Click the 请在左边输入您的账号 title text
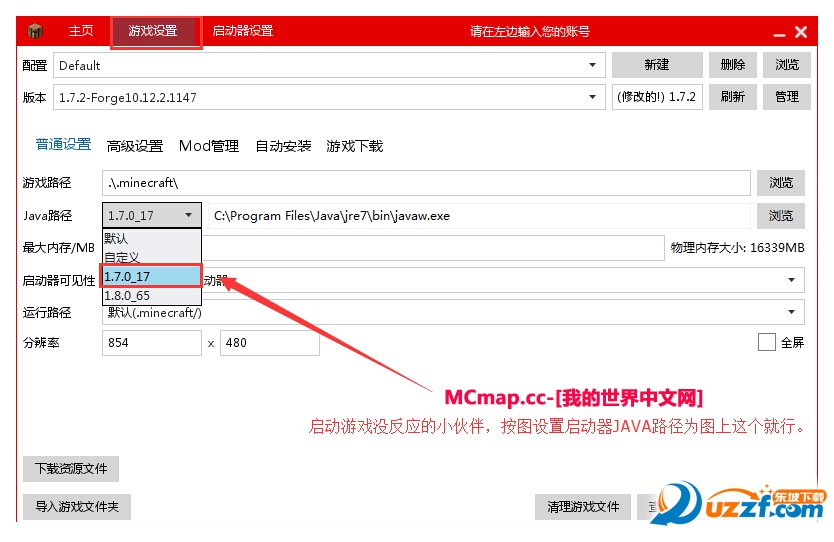 click(x=530, y=31)
